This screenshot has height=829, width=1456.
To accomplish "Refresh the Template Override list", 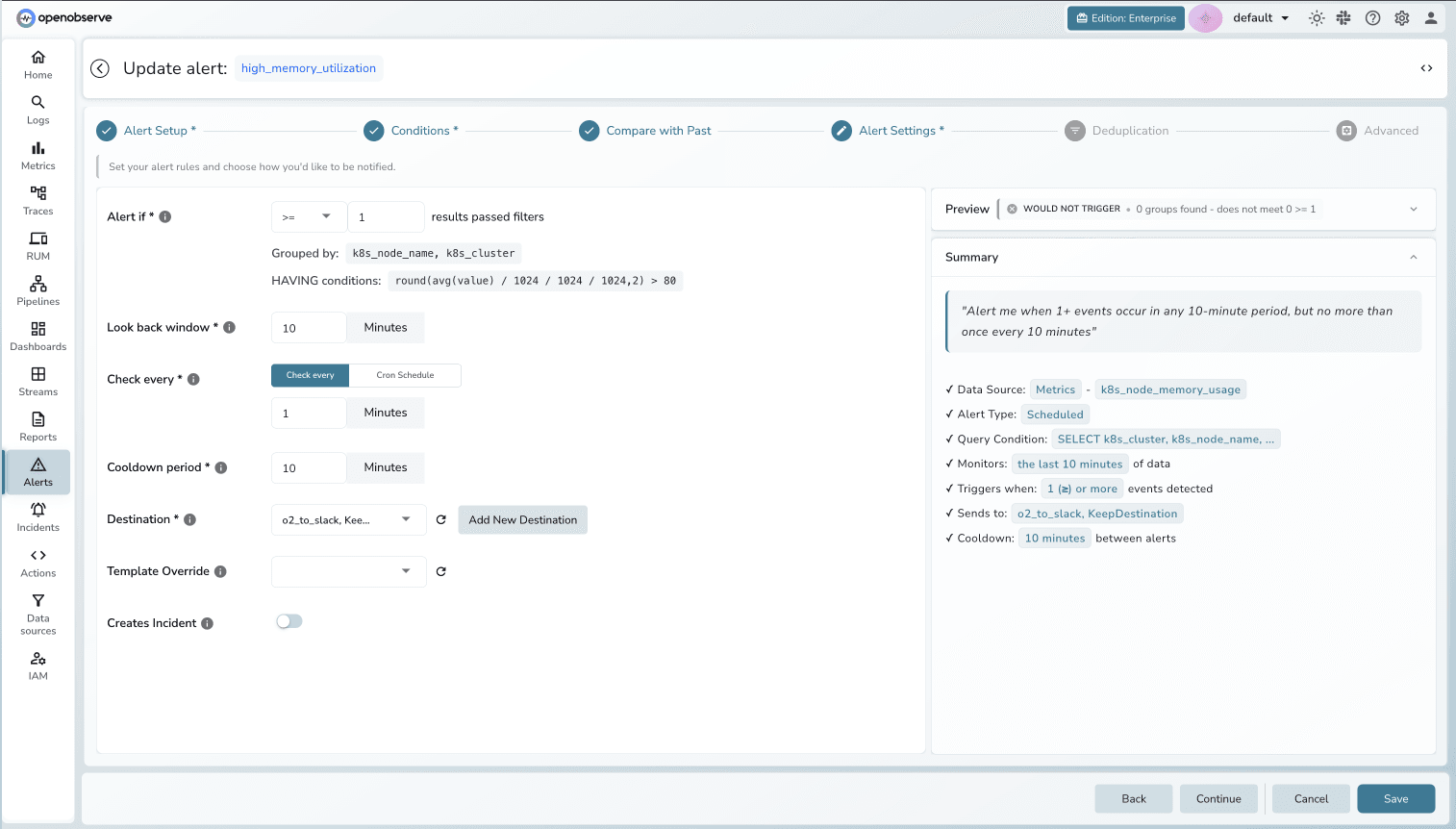I will tap(441, 571).
